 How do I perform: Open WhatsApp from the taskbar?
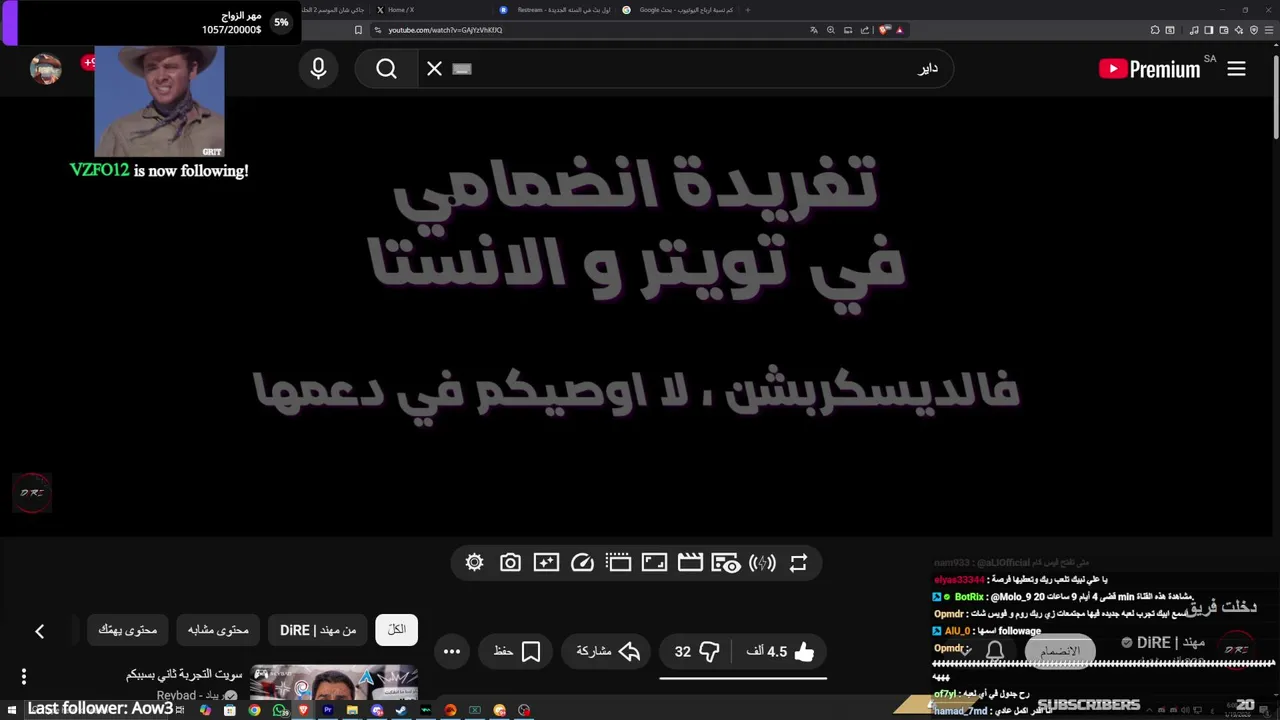coord(279,710)
